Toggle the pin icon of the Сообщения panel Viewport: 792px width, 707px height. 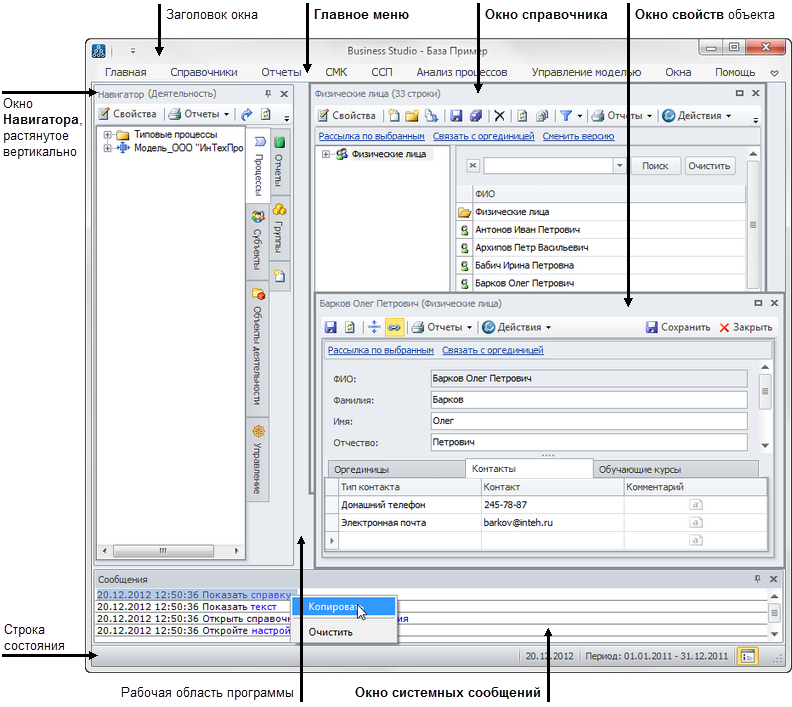pyautogui.click(x=757, y=579)
